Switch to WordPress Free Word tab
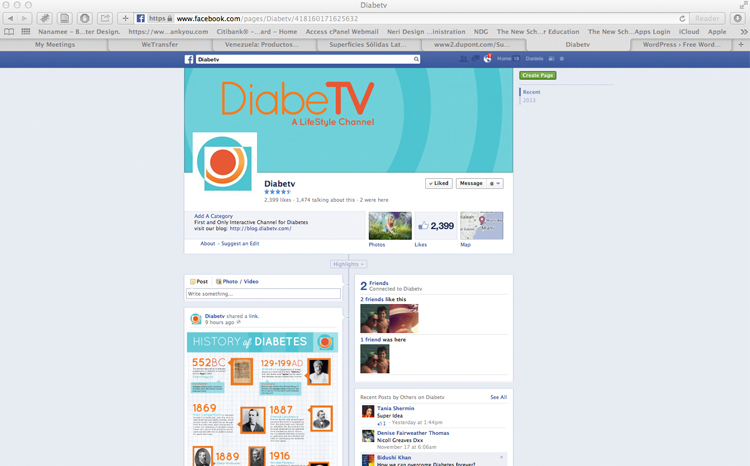The width and height of the screenshot is (750, 466). click(x=682, y=44)
